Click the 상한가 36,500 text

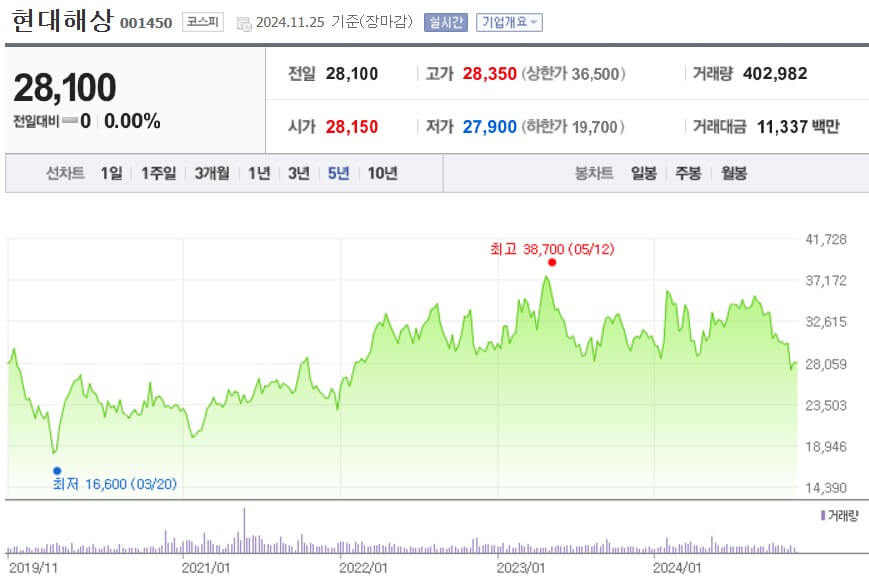click(573, 74)
